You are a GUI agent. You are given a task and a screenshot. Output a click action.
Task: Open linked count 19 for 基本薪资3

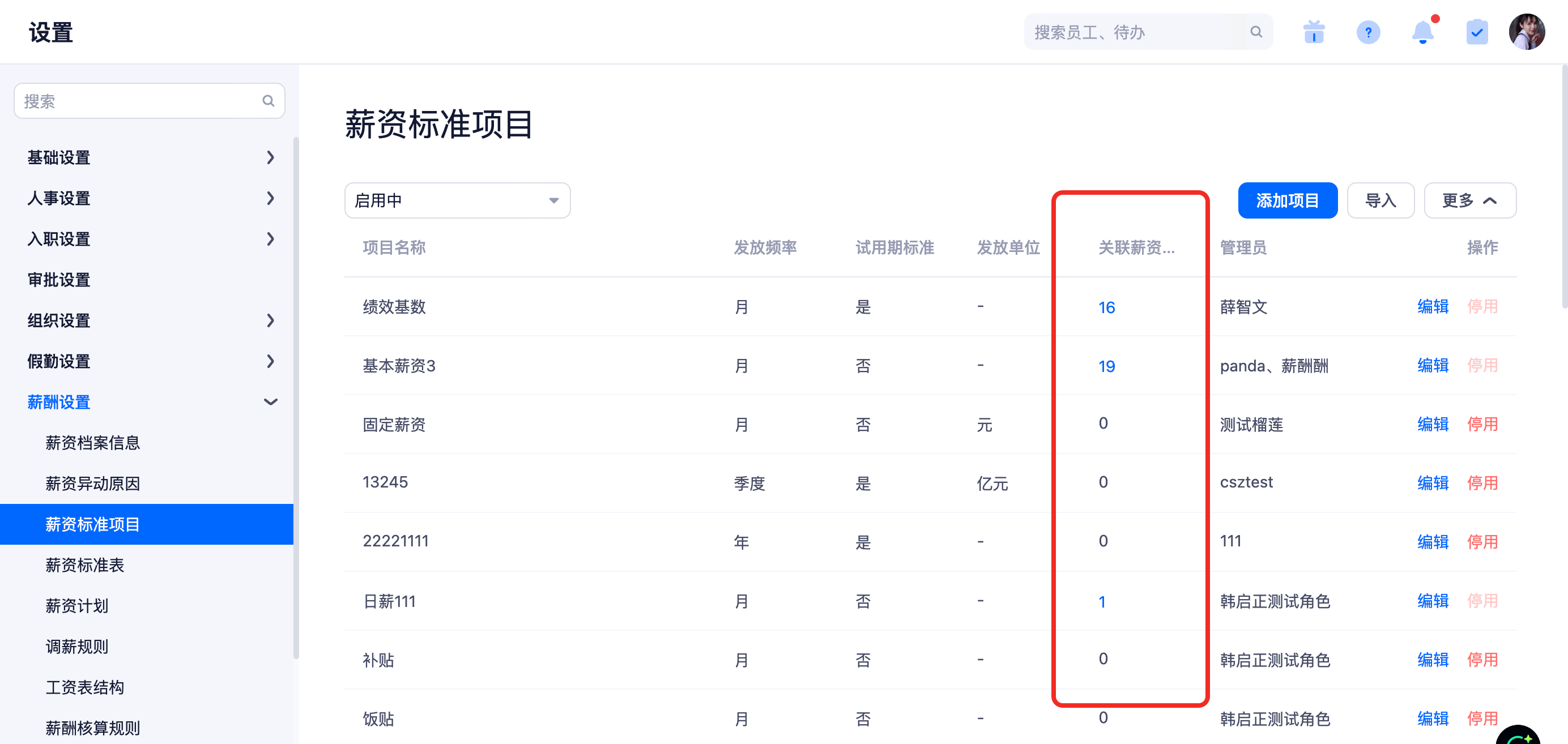(x=1107, y=366)
